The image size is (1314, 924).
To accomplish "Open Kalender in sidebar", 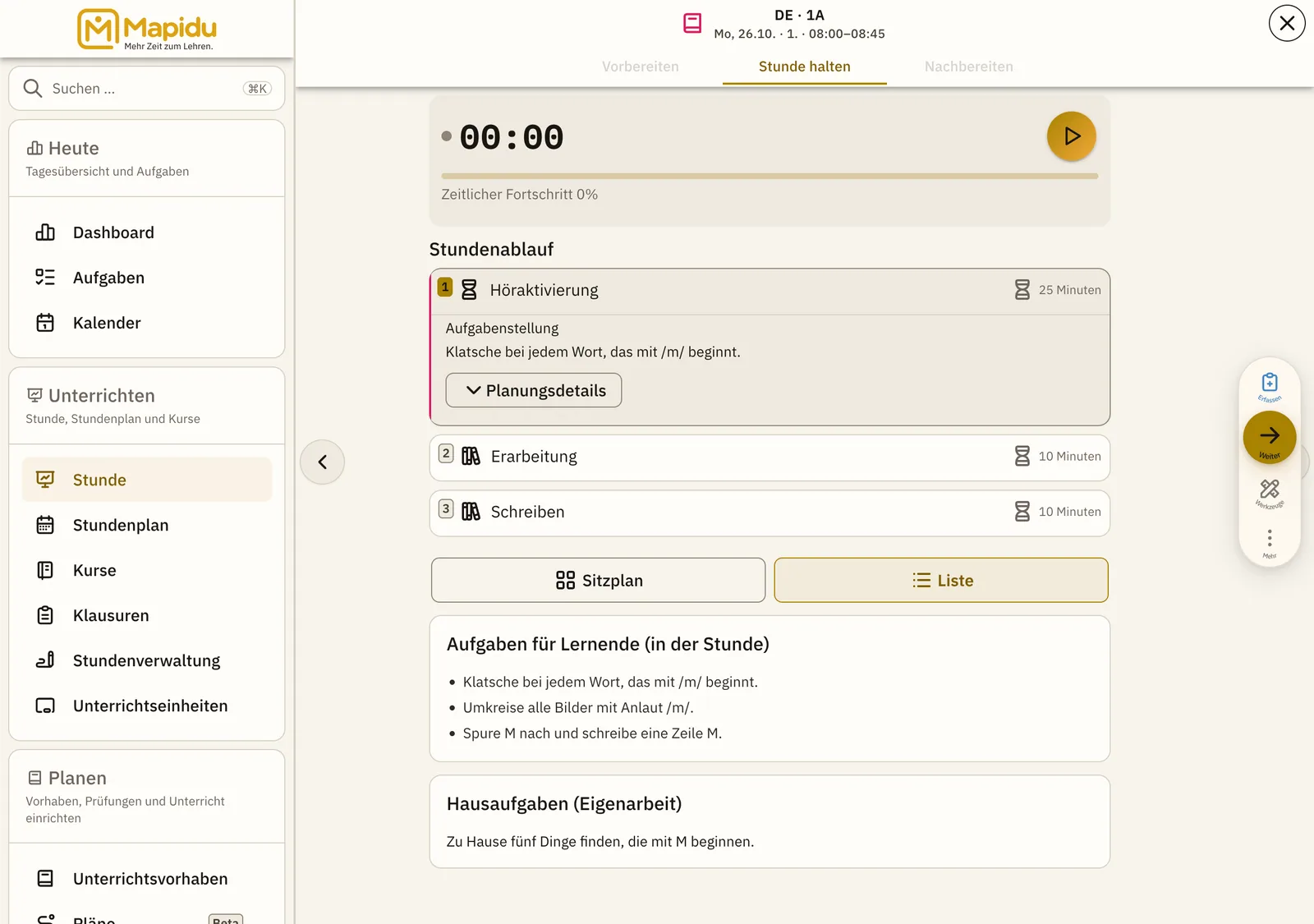I will tap(147, 323).
